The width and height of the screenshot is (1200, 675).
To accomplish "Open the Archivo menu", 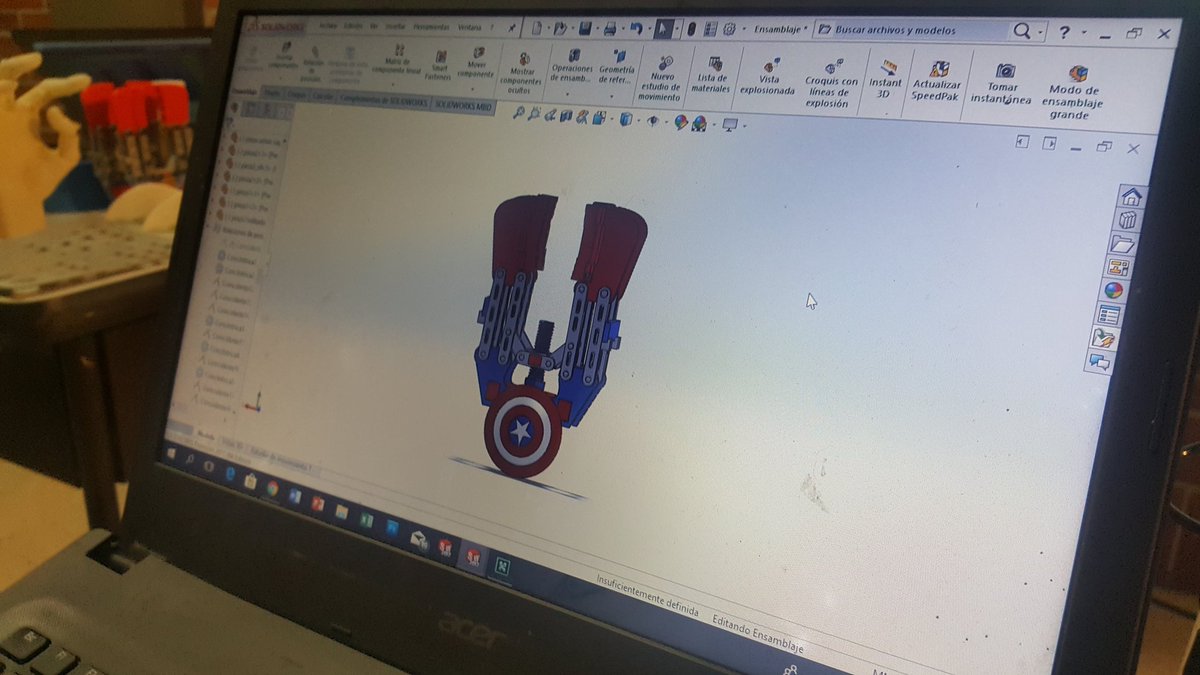I will point(327,25).
